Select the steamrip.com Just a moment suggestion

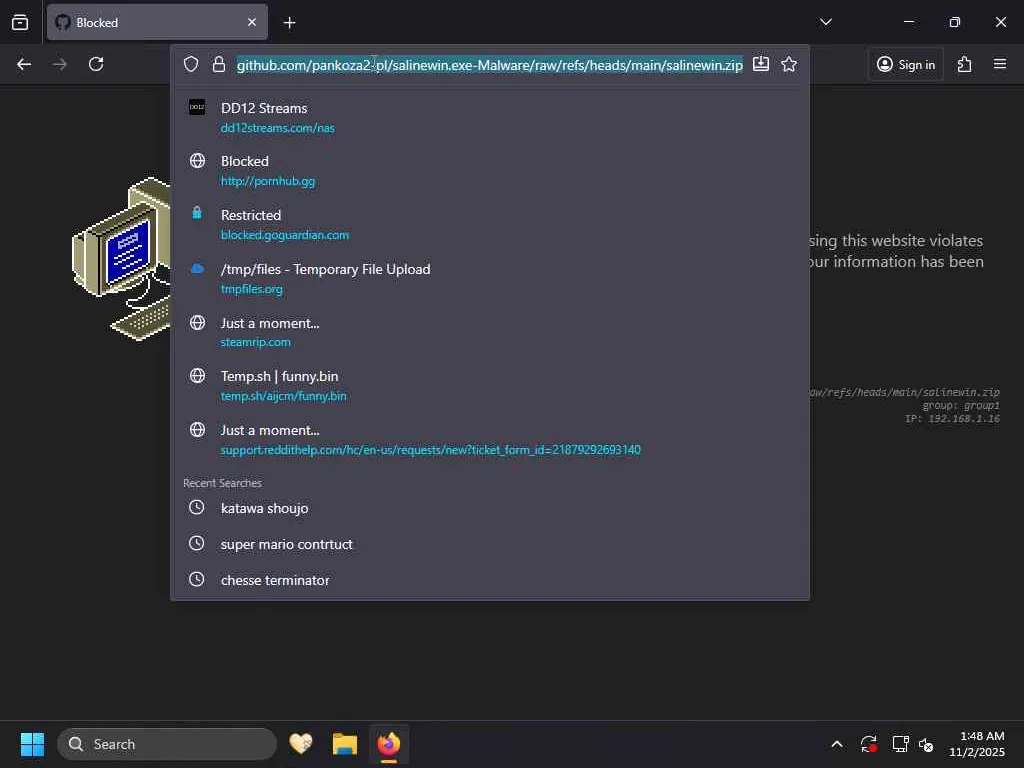click(490, 332)
